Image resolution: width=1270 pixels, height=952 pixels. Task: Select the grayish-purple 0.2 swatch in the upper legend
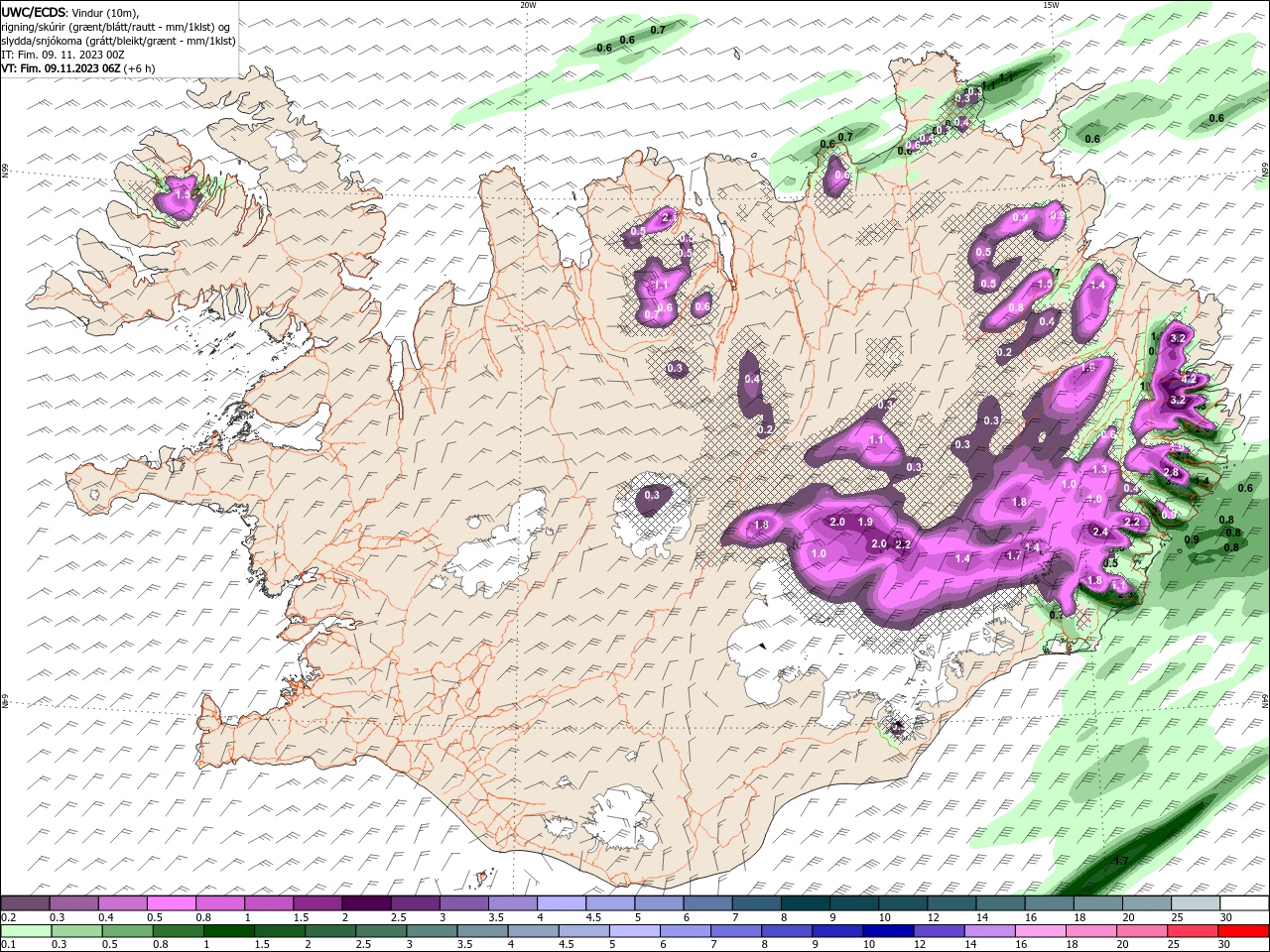click(x=25, y=903)
